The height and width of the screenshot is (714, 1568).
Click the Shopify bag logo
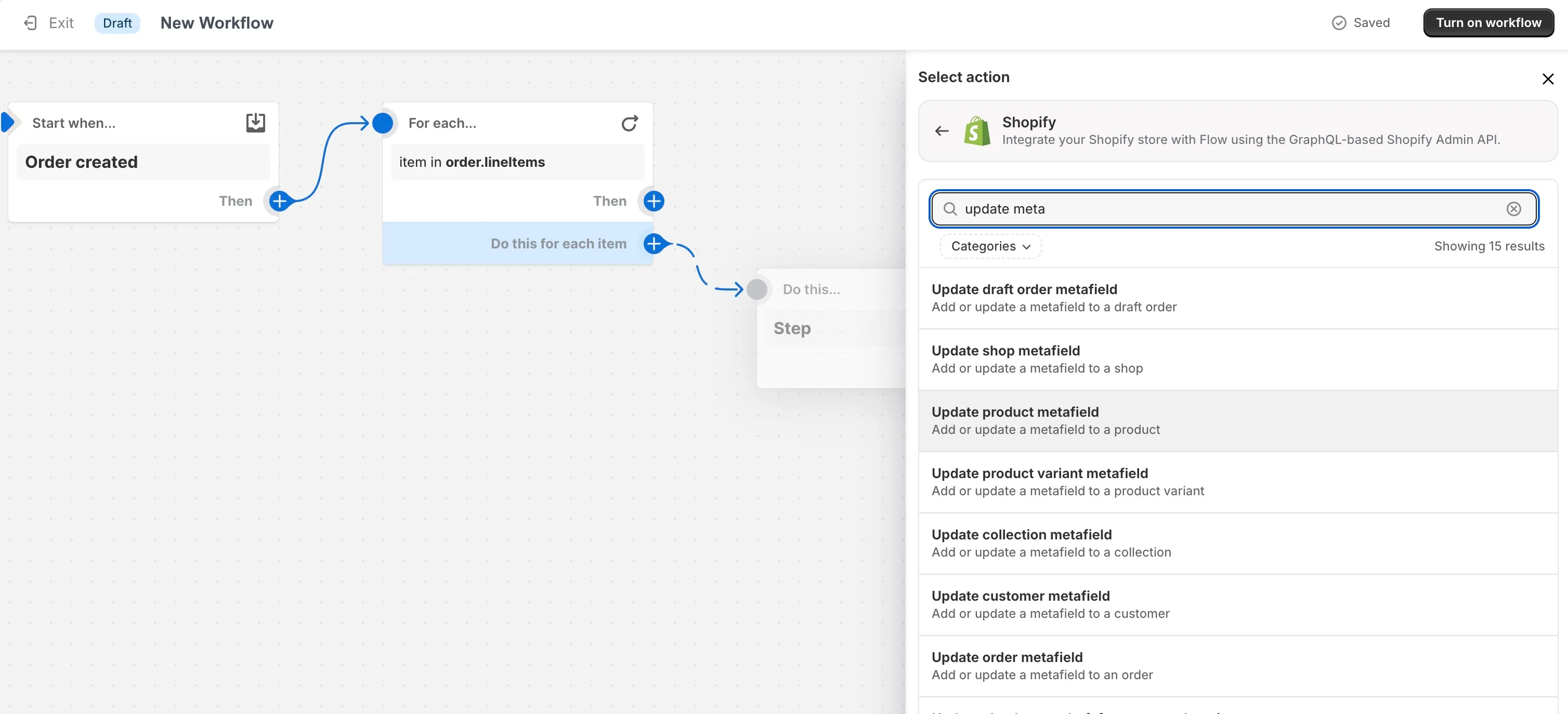[977, 131]
